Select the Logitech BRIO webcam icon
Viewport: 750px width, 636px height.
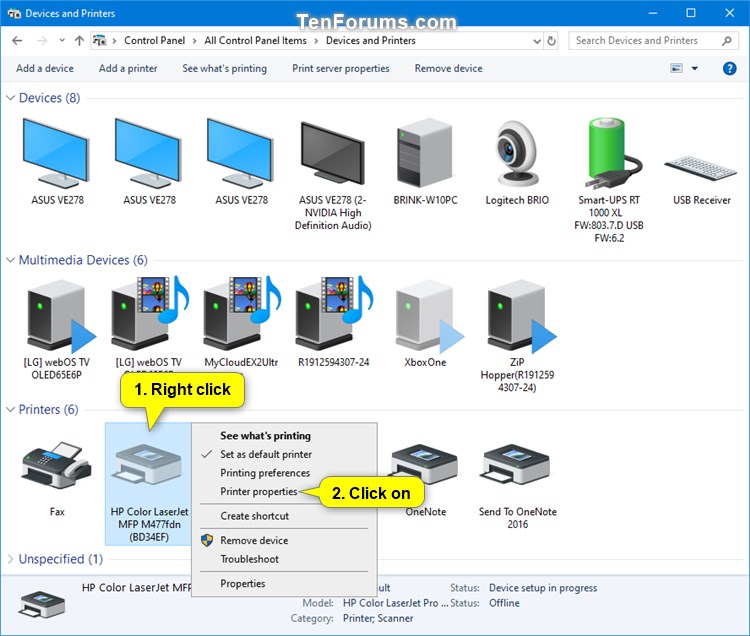[x=517, y=153]
